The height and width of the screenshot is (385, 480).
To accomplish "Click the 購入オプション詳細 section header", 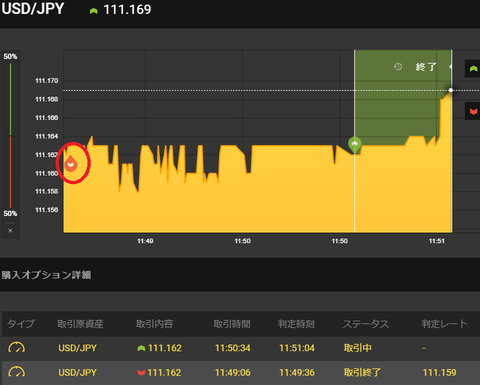I will click(46, 275).
